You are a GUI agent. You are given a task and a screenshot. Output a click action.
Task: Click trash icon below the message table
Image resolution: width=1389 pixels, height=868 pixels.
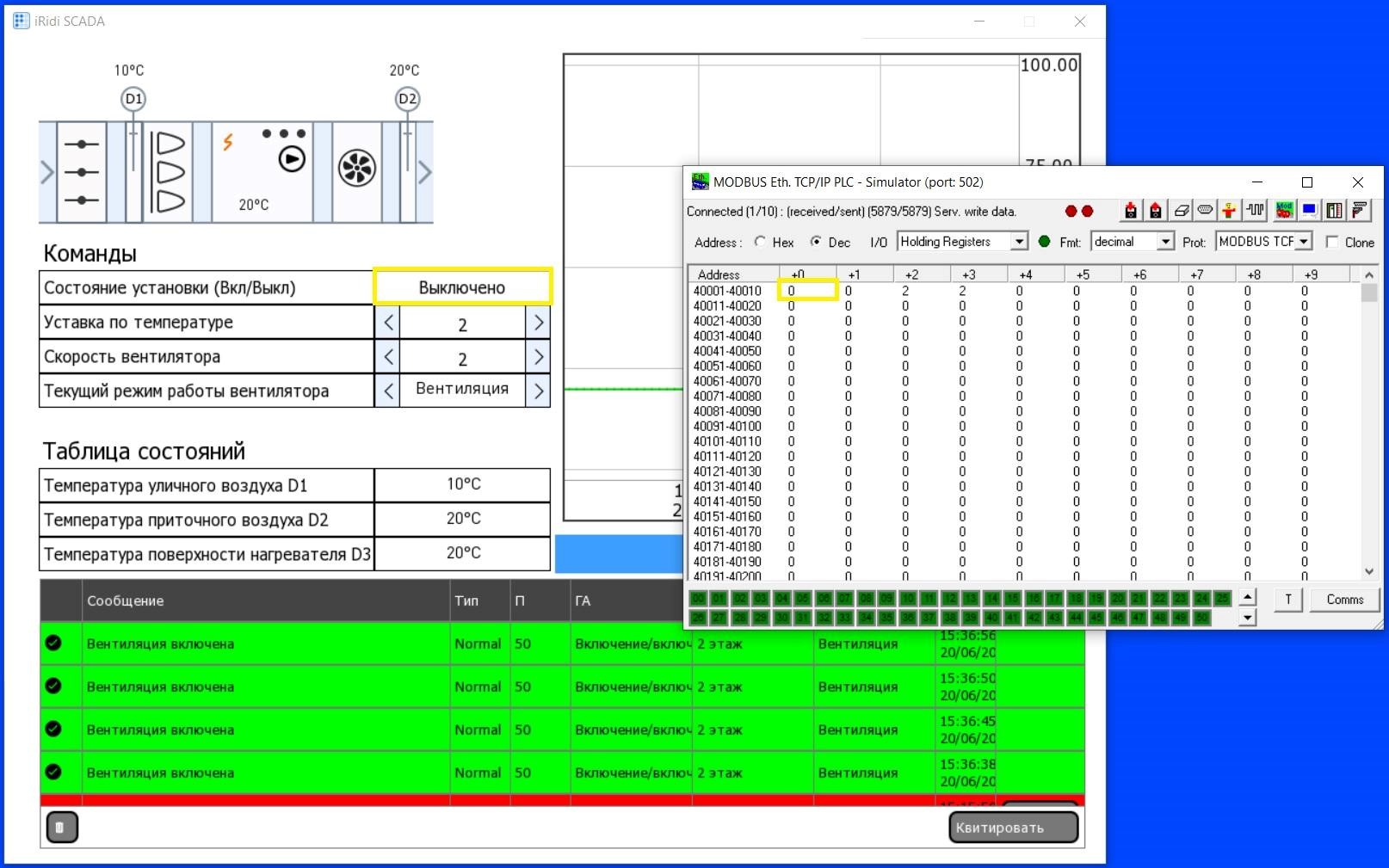pos(60,828)
